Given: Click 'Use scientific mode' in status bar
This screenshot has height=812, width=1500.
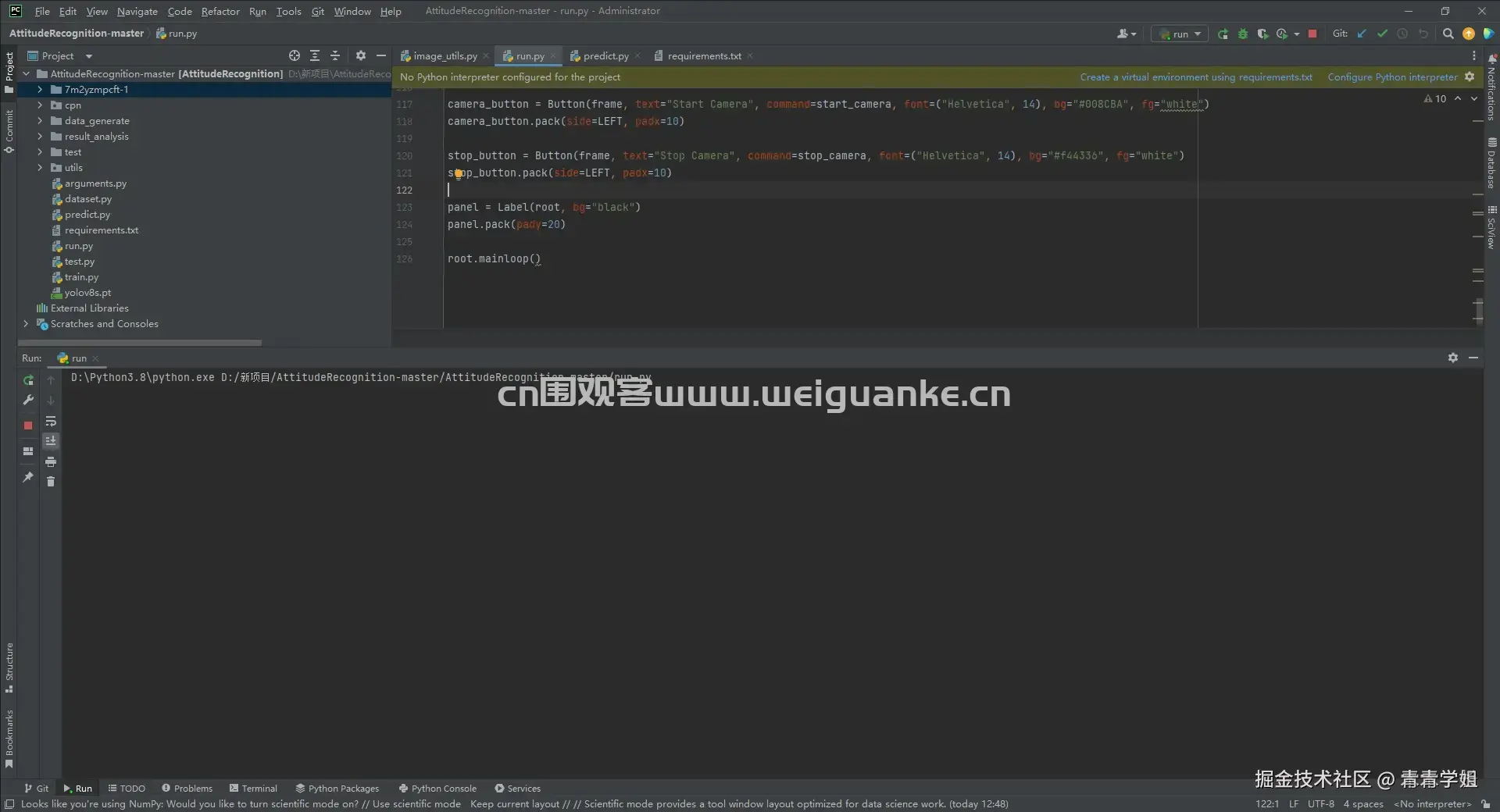Looking at the screenshot, I should coord(416,803).
